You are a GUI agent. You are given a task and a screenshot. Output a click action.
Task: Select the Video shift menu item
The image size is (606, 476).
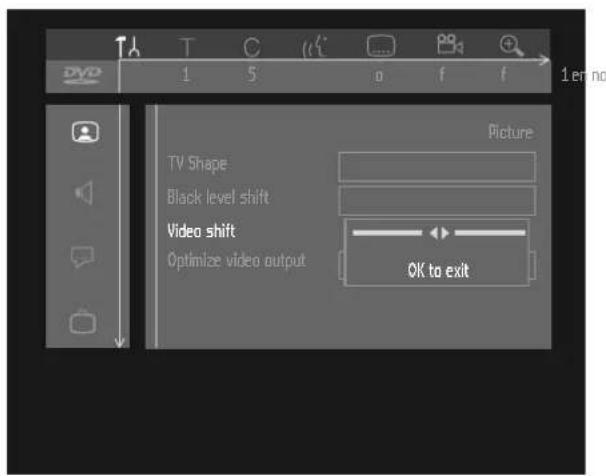point(201,231)
